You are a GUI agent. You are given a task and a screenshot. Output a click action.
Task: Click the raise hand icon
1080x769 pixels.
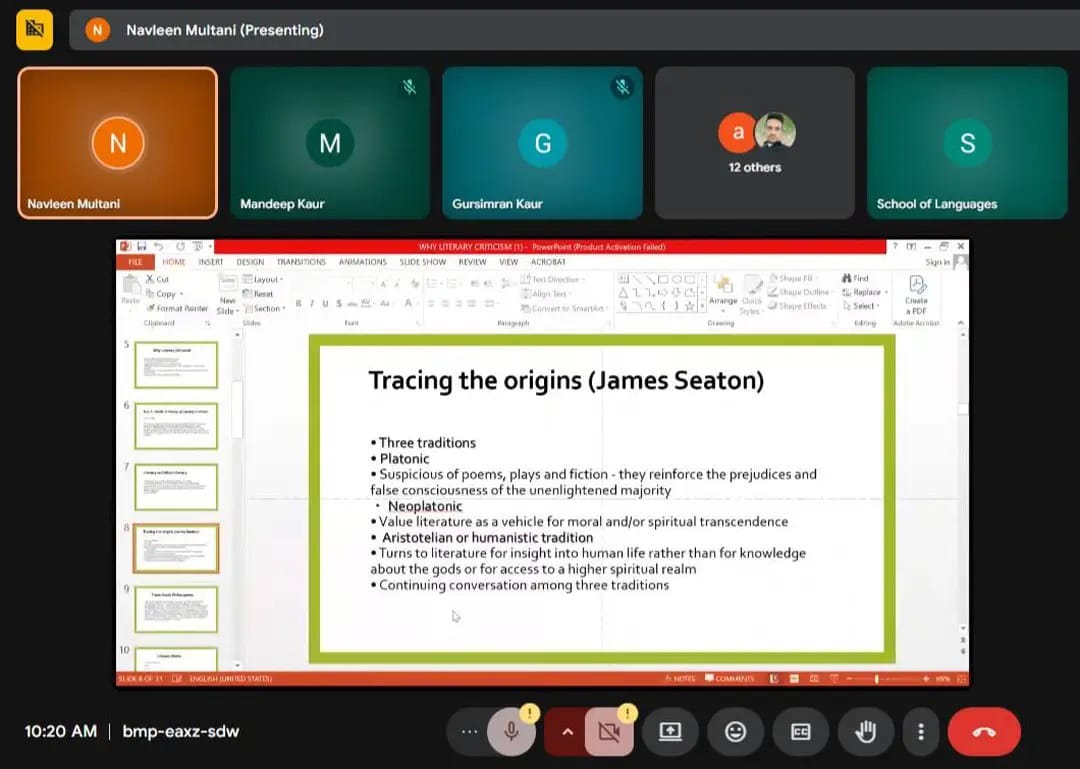[x=865, y=732]
